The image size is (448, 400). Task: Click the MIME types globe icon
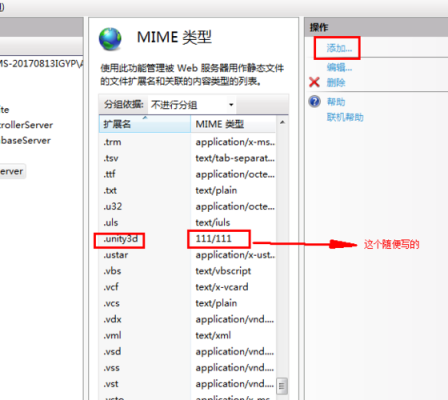[110, 39]
